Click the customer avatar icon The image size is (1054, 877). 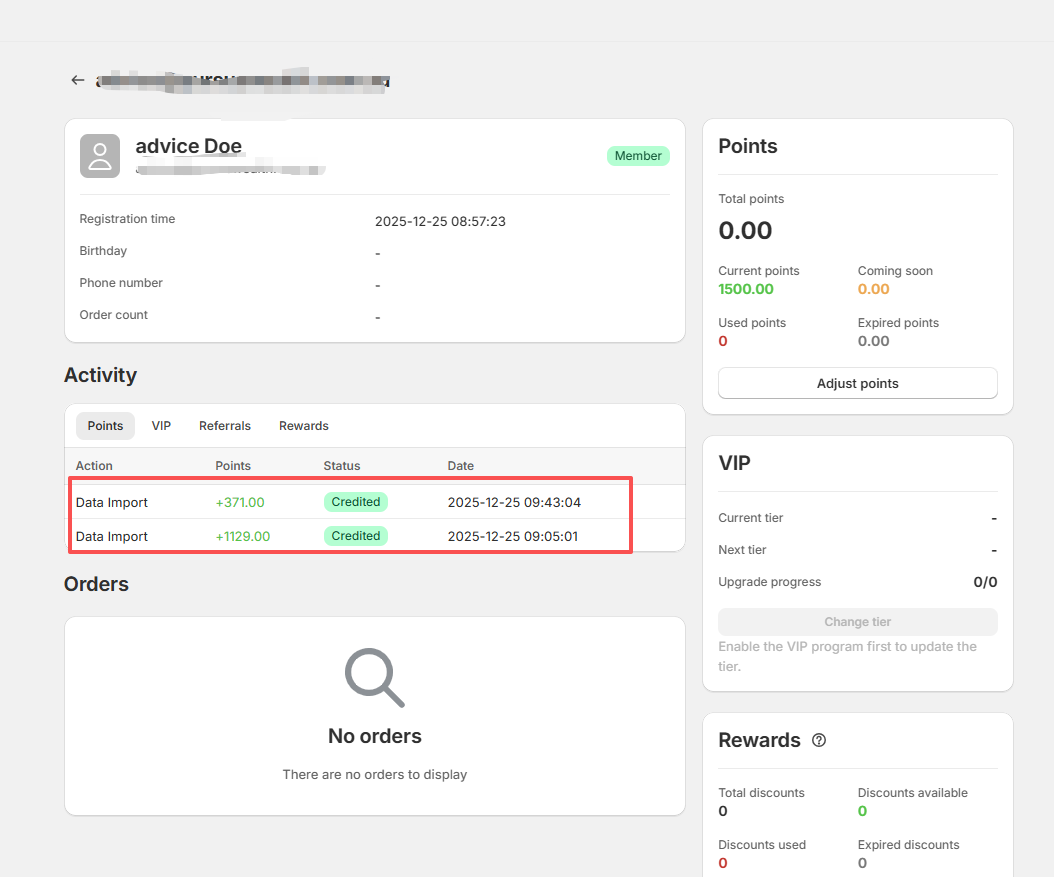pos(100,156)
